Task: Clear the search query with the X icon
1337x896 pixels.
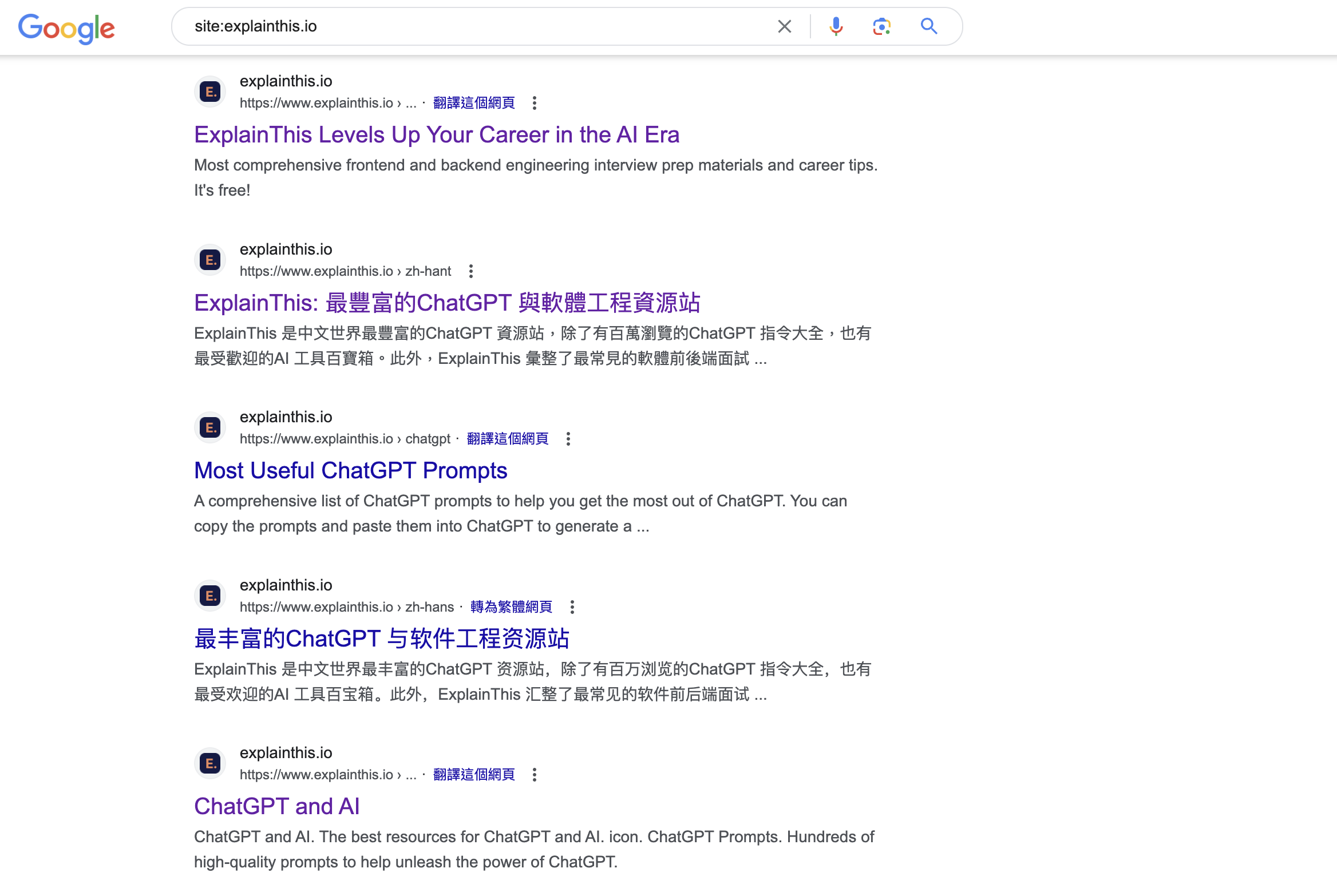Action: 784,26
